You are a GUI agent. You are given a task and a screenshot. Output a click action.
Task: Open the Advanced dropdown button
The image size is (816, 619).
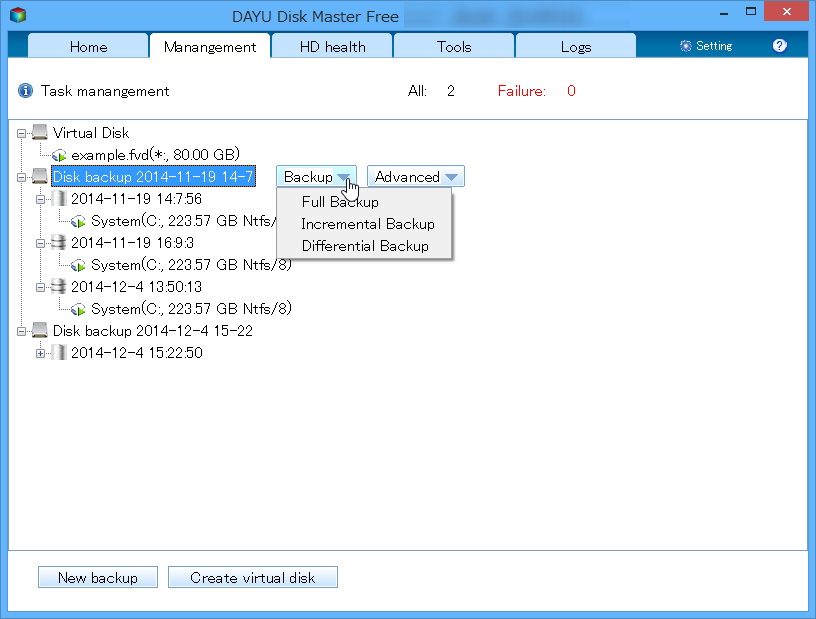point(416,176)
